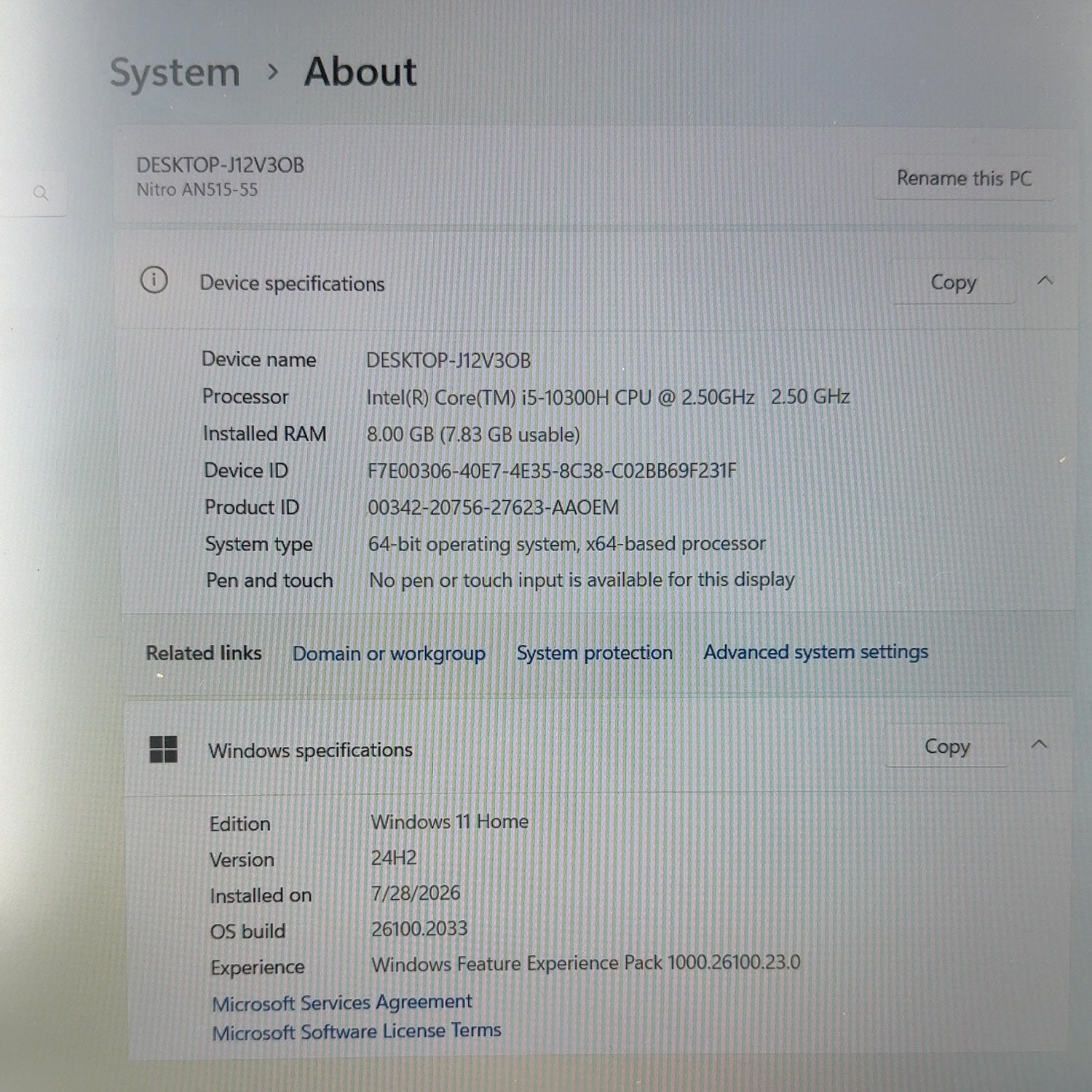Click the System type value
1092x1092 pixels.
tap(567, 544)
